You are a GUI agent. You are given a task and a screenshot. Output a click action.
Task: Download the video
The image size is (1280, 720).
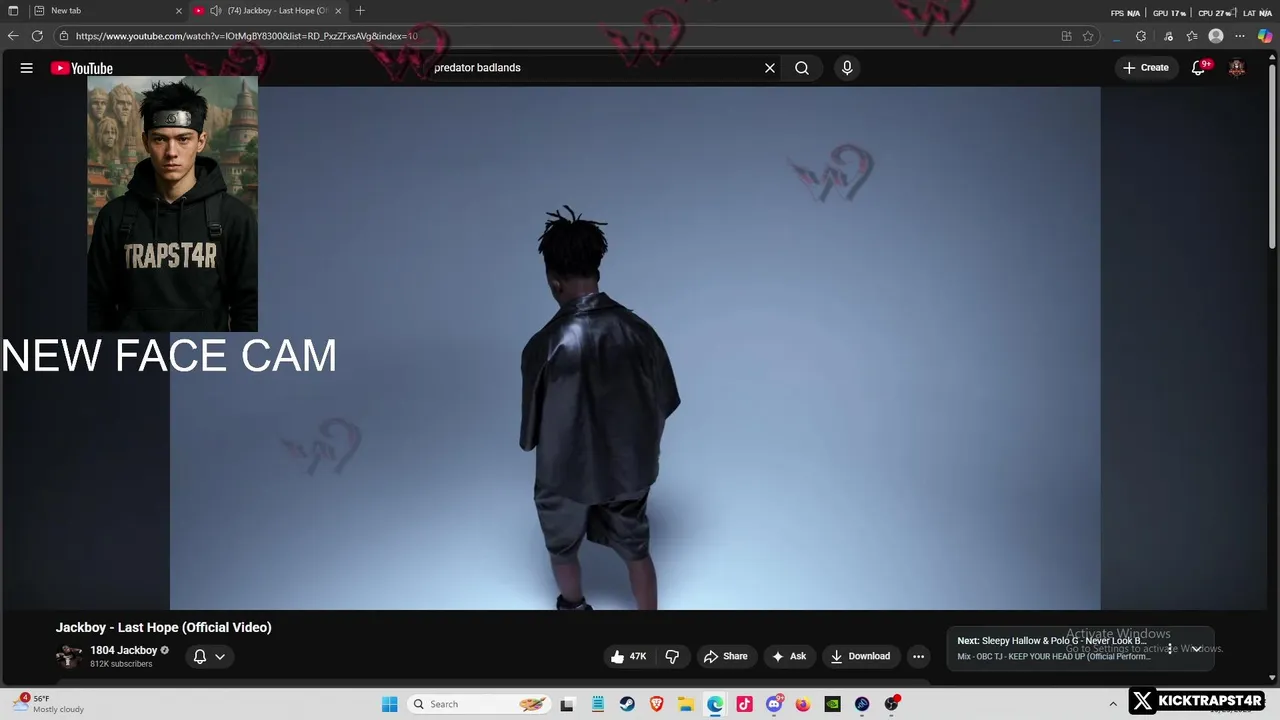coord(860,656)
